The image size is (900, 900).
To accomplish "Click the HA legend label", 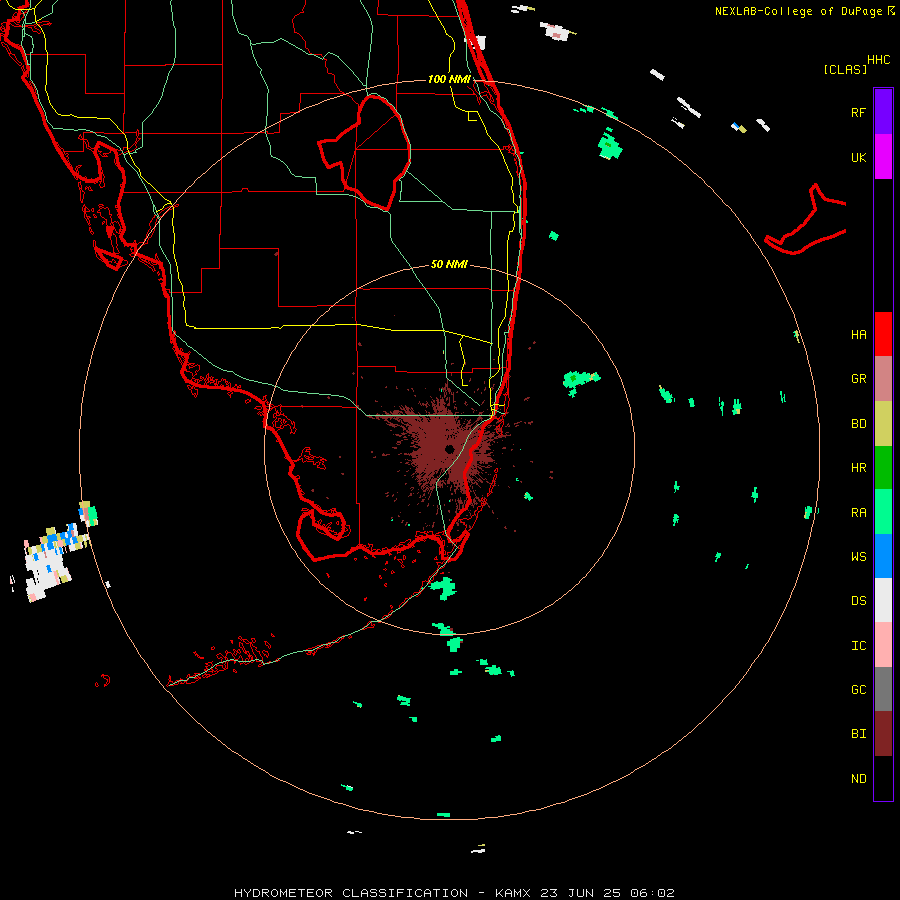I will [858, 335].
